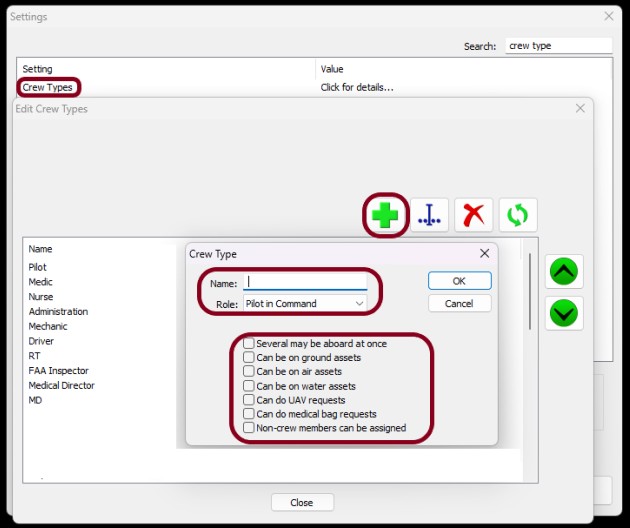Viewport: 630px width, 528px height.
Task: Click the Close button in Edit Crew Types
Action: [x=302, y=502]
